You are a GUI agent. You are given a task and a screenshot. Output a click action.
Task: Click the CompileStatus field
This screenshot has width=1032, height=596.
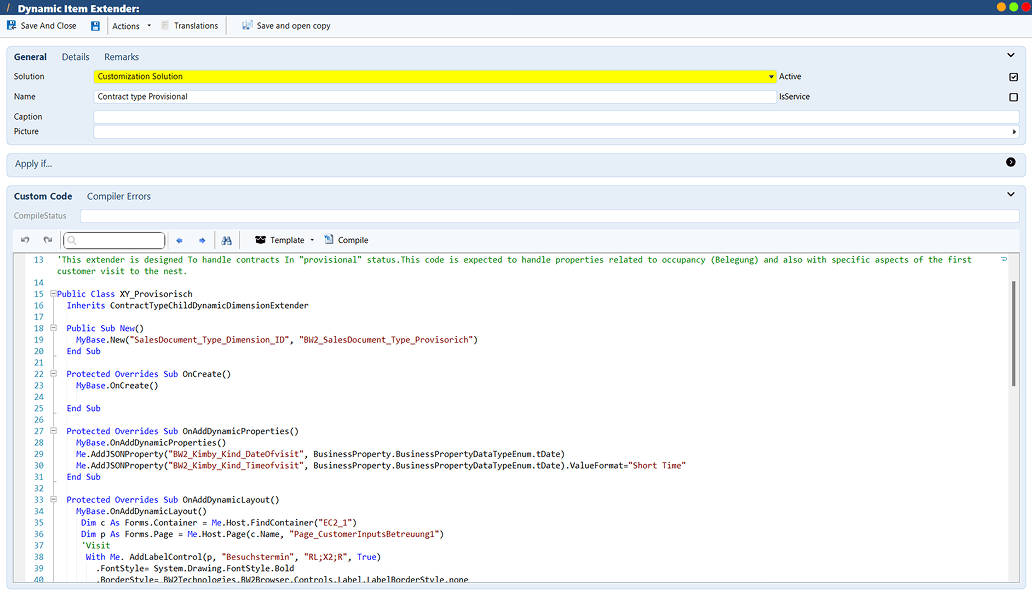tap(550, 216)
